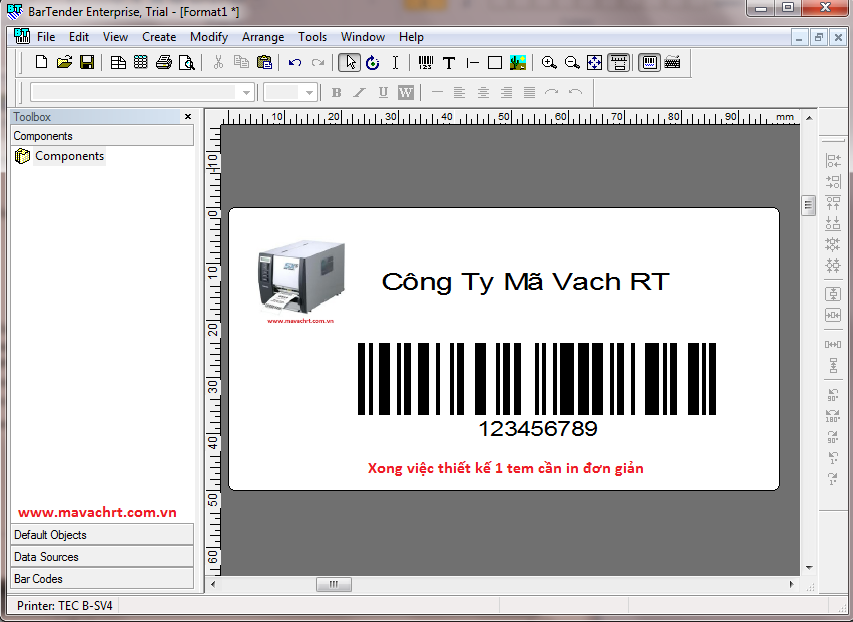Zoom in on the label
Viewport: 853px width, 622px height.
(549, 62)
